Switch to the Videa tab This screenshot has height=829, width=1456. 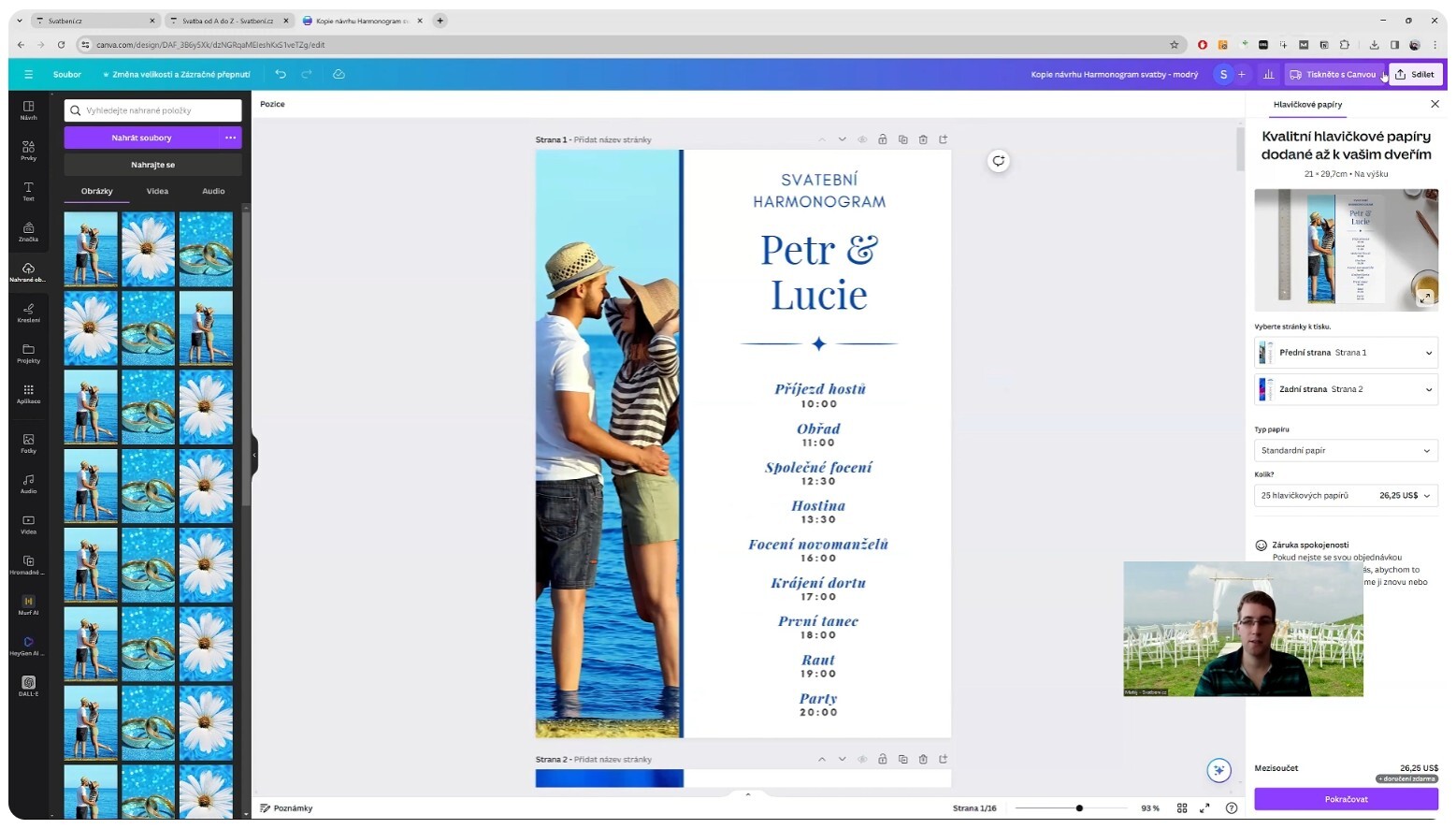[x=157, y=191]
